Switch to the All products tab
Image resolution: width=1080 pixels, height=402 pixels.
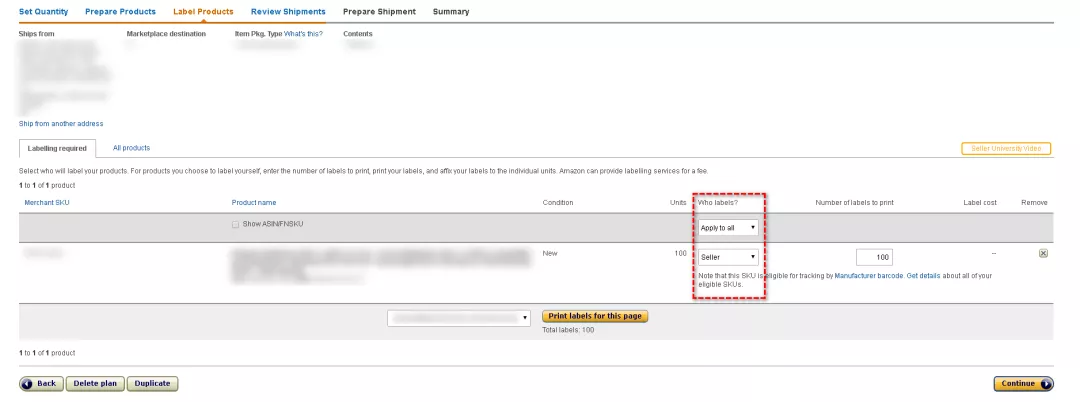click(x=132, y=148)
